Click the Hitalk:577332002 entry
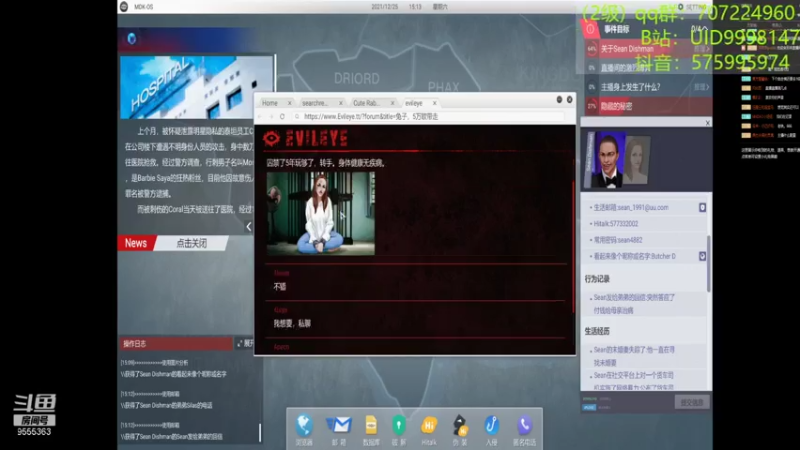This screenshot has width=800, height=450. click(x=615, y=224)
